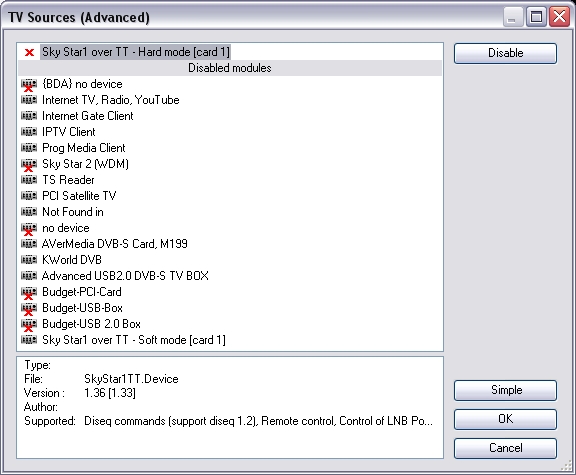Click the crossed icon beside Budget-PCI-Card
576x475 pixels.
(x=29, y=293)
